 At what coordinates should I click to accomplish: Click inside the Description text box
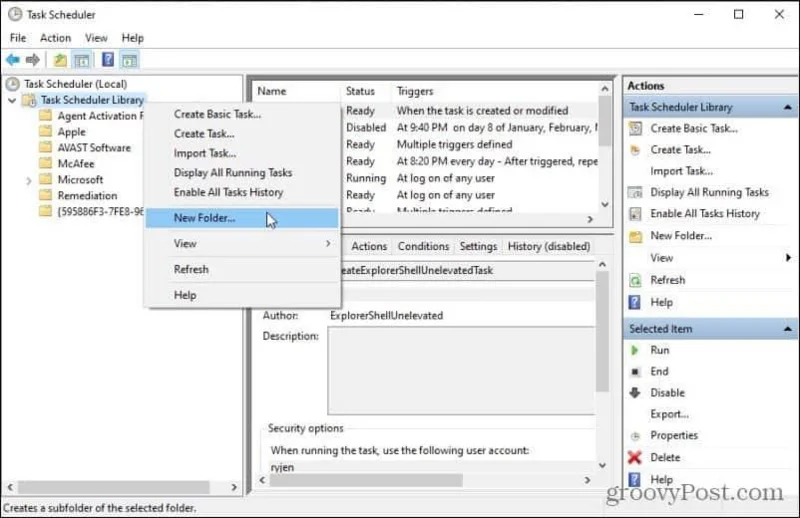(x=461, y=371)
